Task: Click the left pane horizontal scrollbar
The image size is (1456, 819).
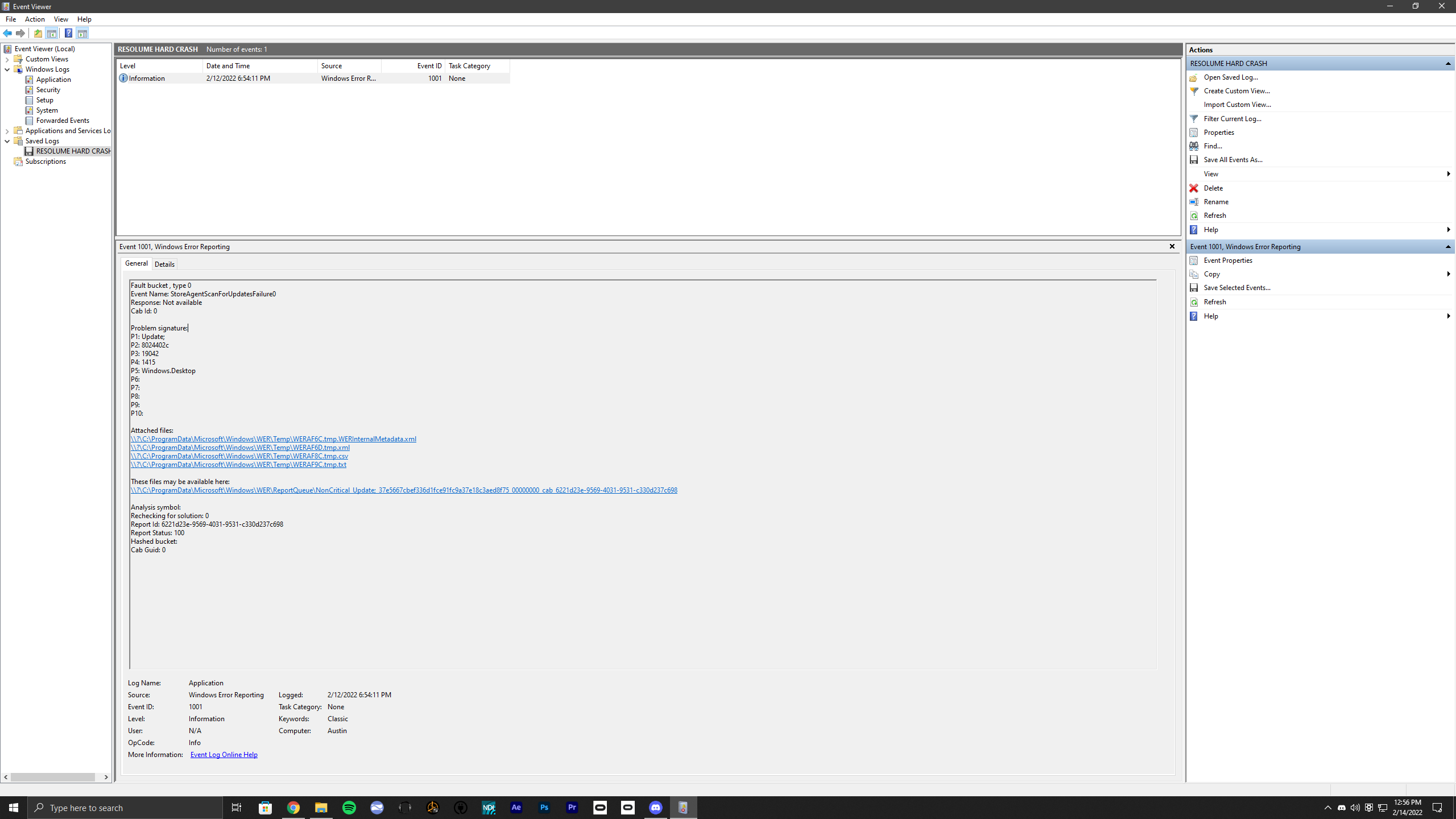Action: click(52, 777)
